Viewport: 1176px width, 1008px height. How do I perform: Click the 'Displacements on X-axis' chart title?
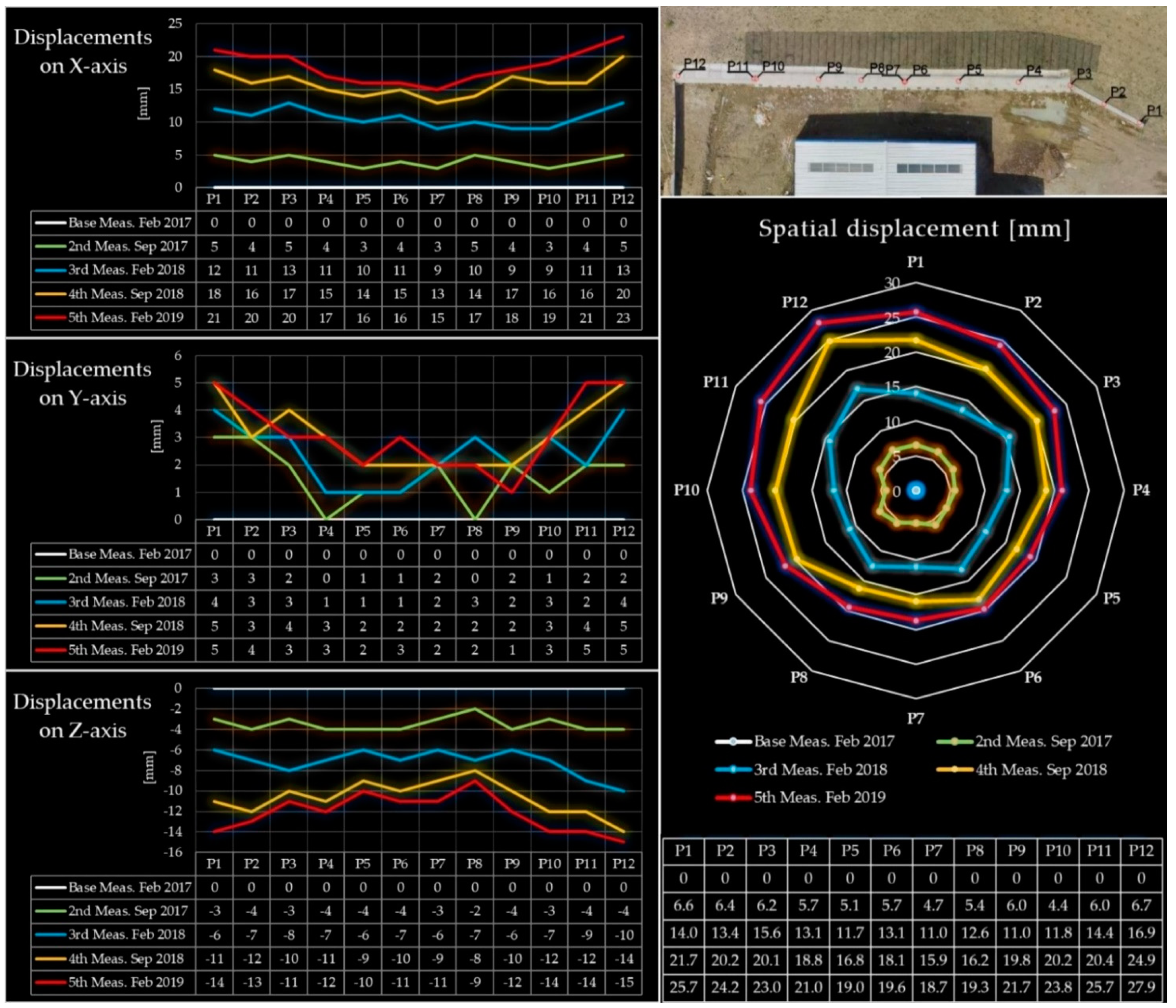(83, 52)
